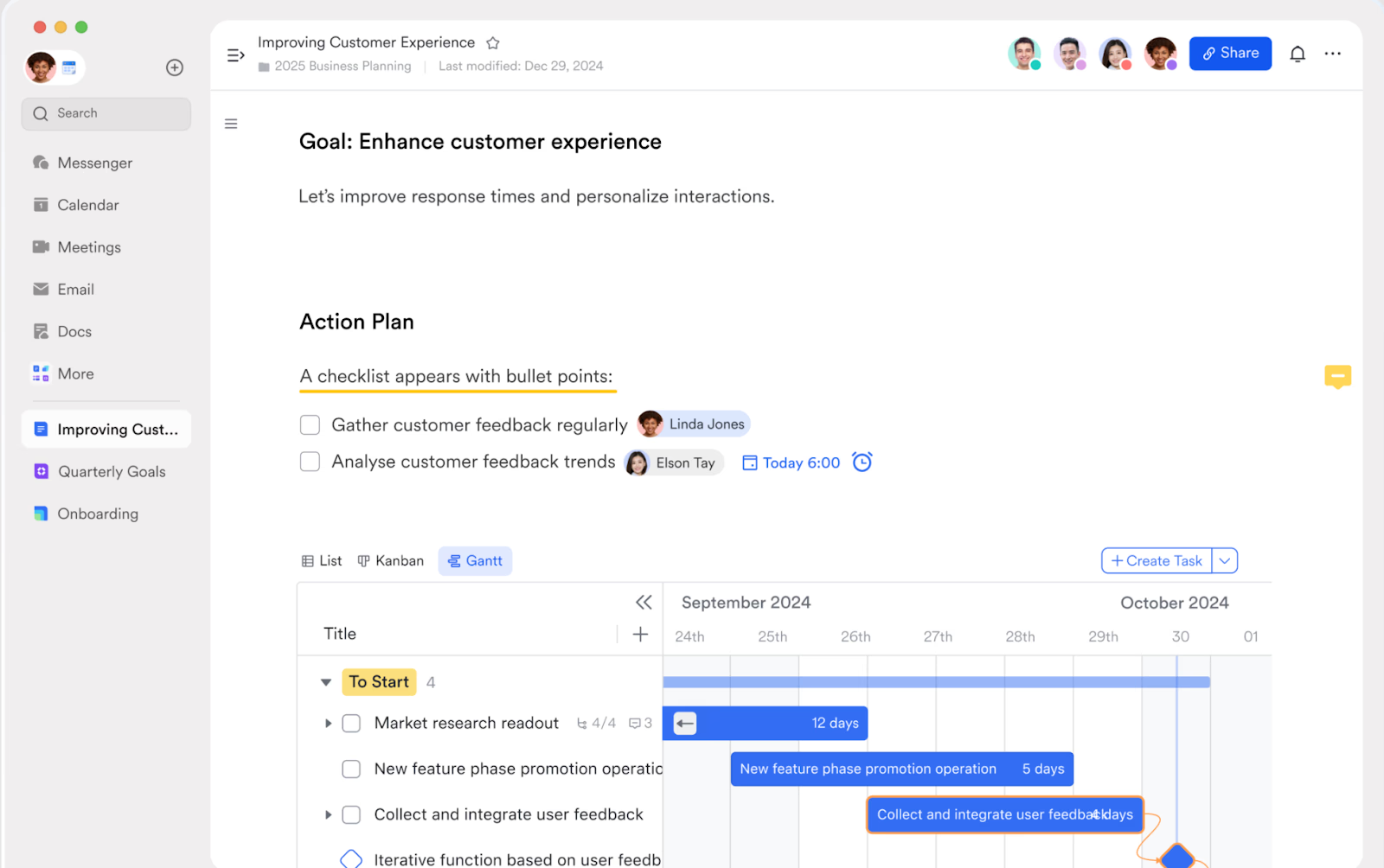Open the Create Task dropdown arrow

point(1225,561)
